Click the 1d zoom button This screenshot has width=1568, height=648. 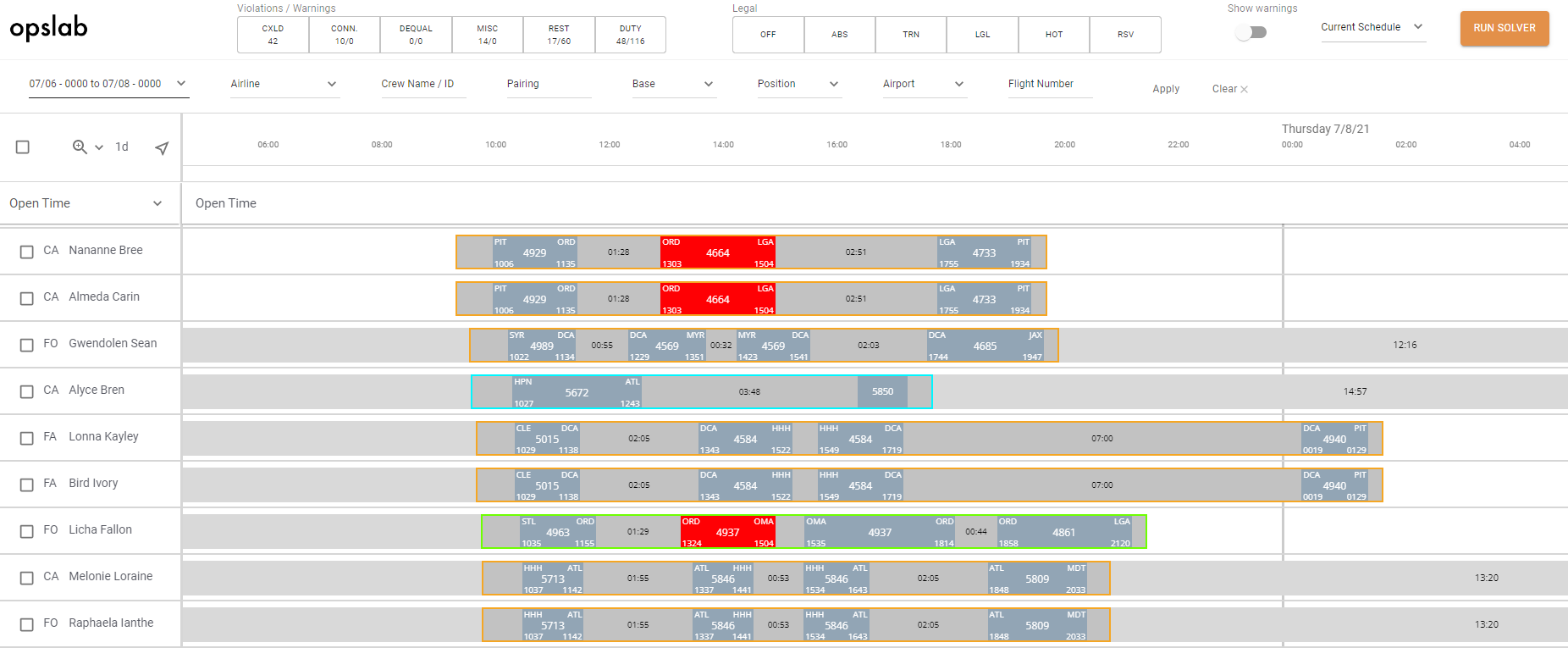coord(122,147)
